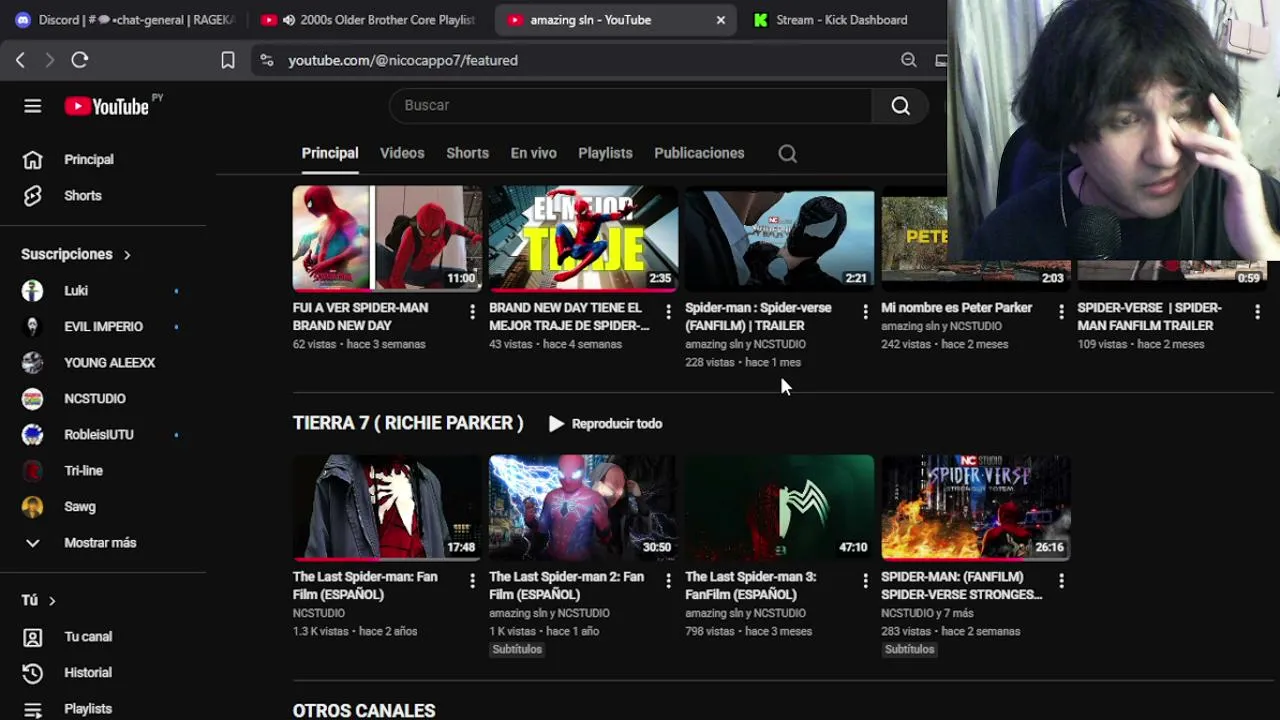Click the bookmark icon left of address bar

pyautogui.click(x=228, y=60)
